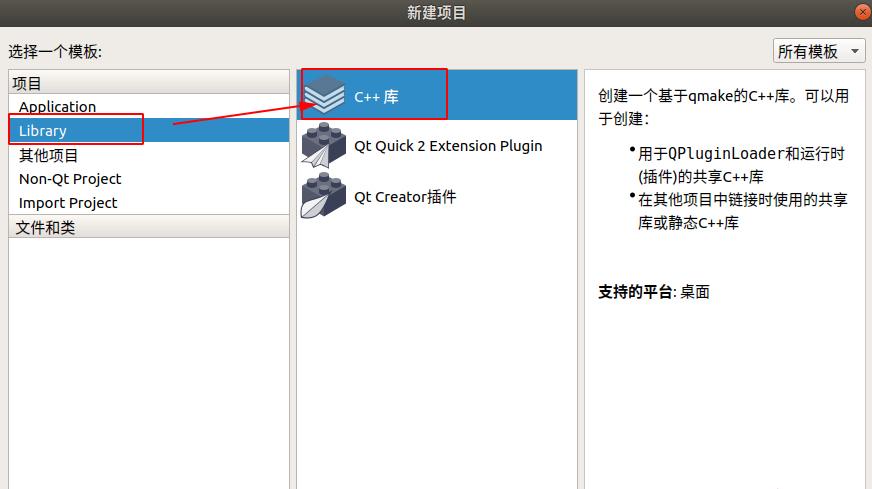872x489 pixels.
Task: Click the 项目 section header
Action: pyautogui.click(x=149, y=83)
